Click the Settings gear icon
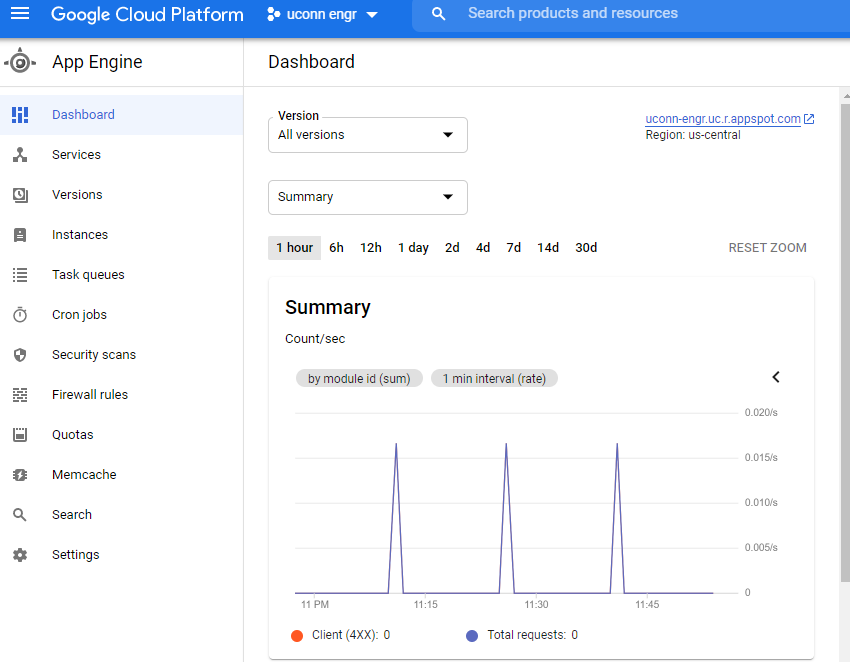This screenshot has width=850, height=662. (20, 555)
